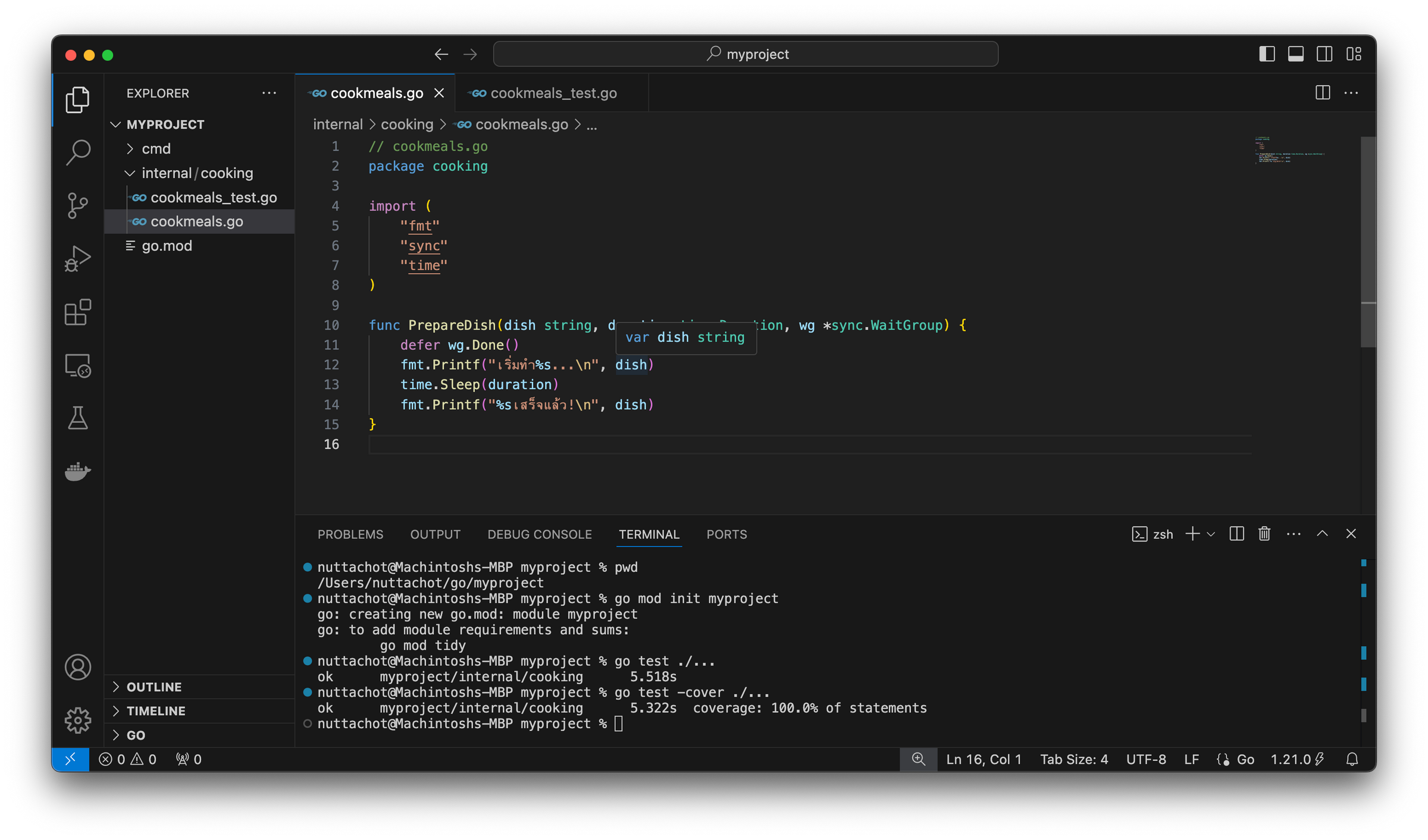Image resolution: width=1428 pixels, height=840 pixels.
Task: Open the Source Control view
Action: click(x=77, y=205)
